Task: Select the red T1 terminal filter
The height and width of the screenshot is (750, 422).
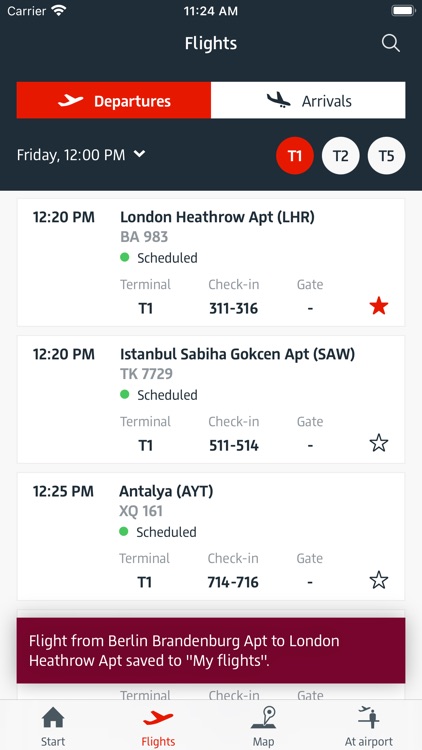Action: (x=295, y=156)
